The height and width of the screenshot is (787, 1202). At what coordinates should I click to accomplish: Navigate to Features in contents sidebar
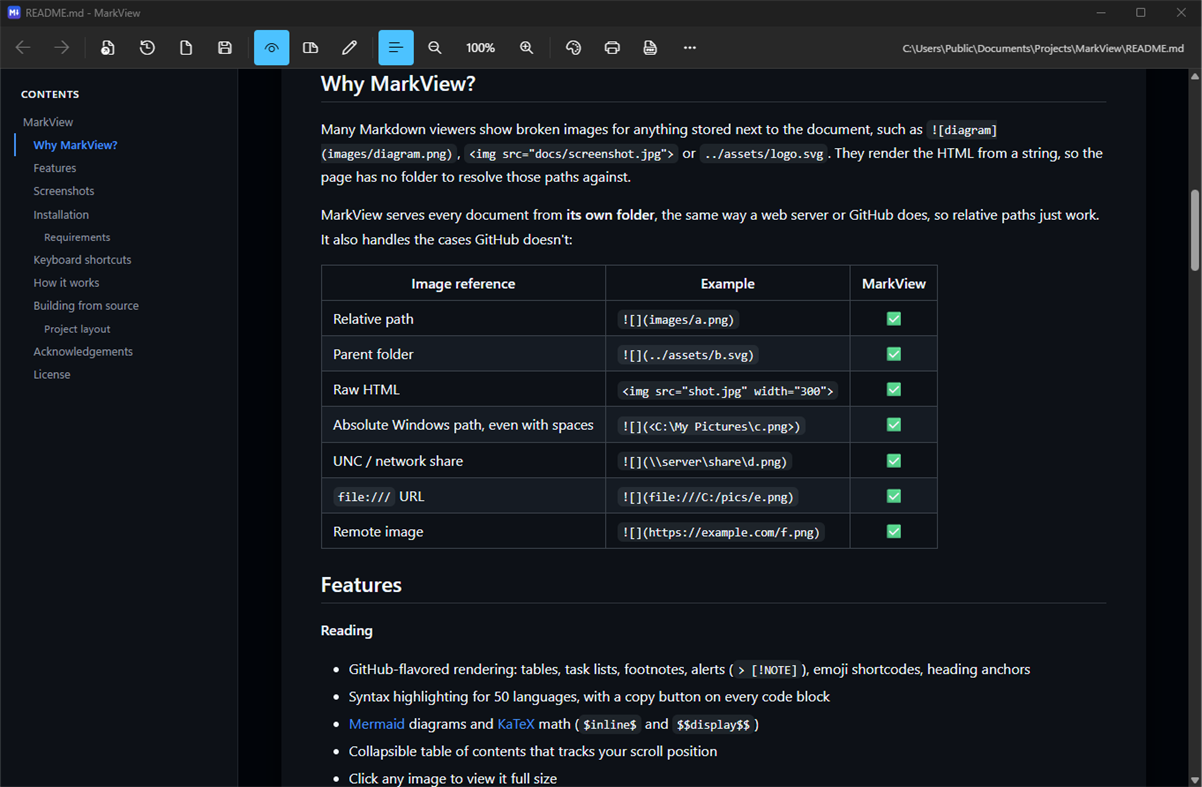[55, 168]
